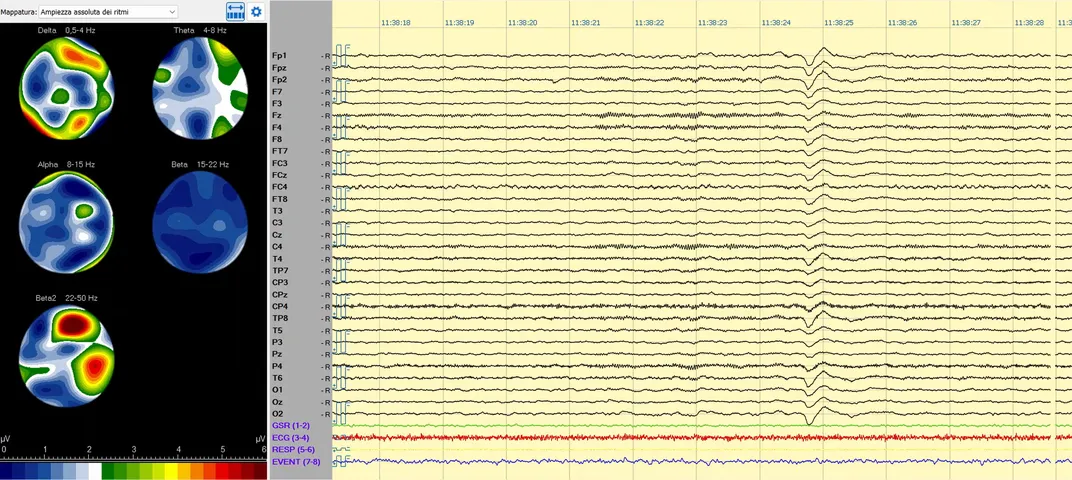This screenshot has height=480, width=1072.
Task: Select the ECG (3-4) channel label
Action: [290, 438]
